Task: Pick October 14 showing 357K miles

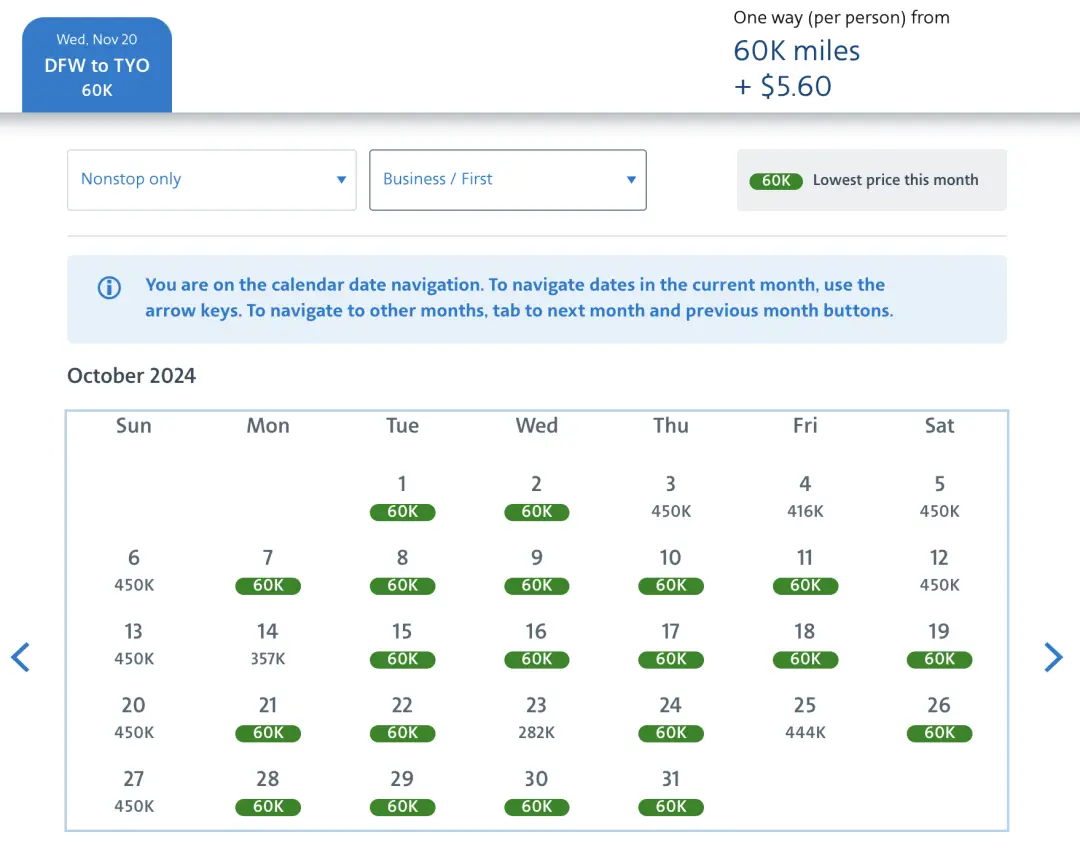Action: [x=268, y=645]
